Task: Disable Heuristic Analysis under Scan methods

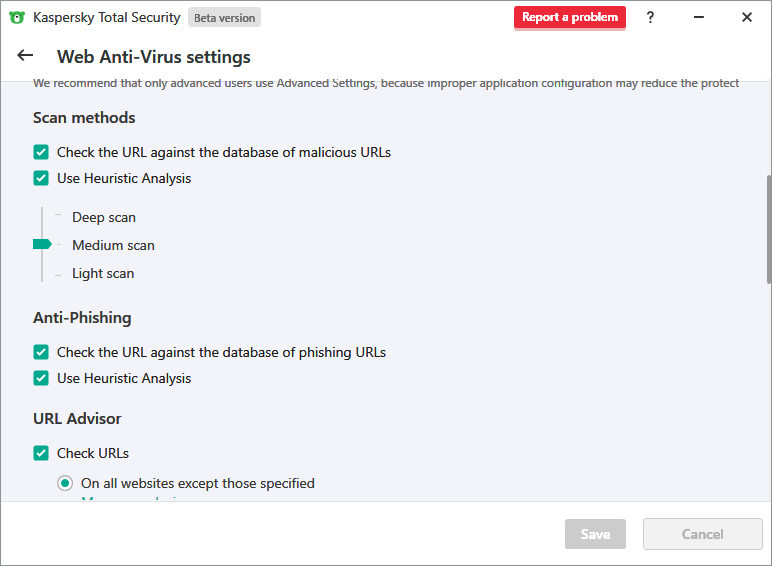Action: [x=41, y=178]
